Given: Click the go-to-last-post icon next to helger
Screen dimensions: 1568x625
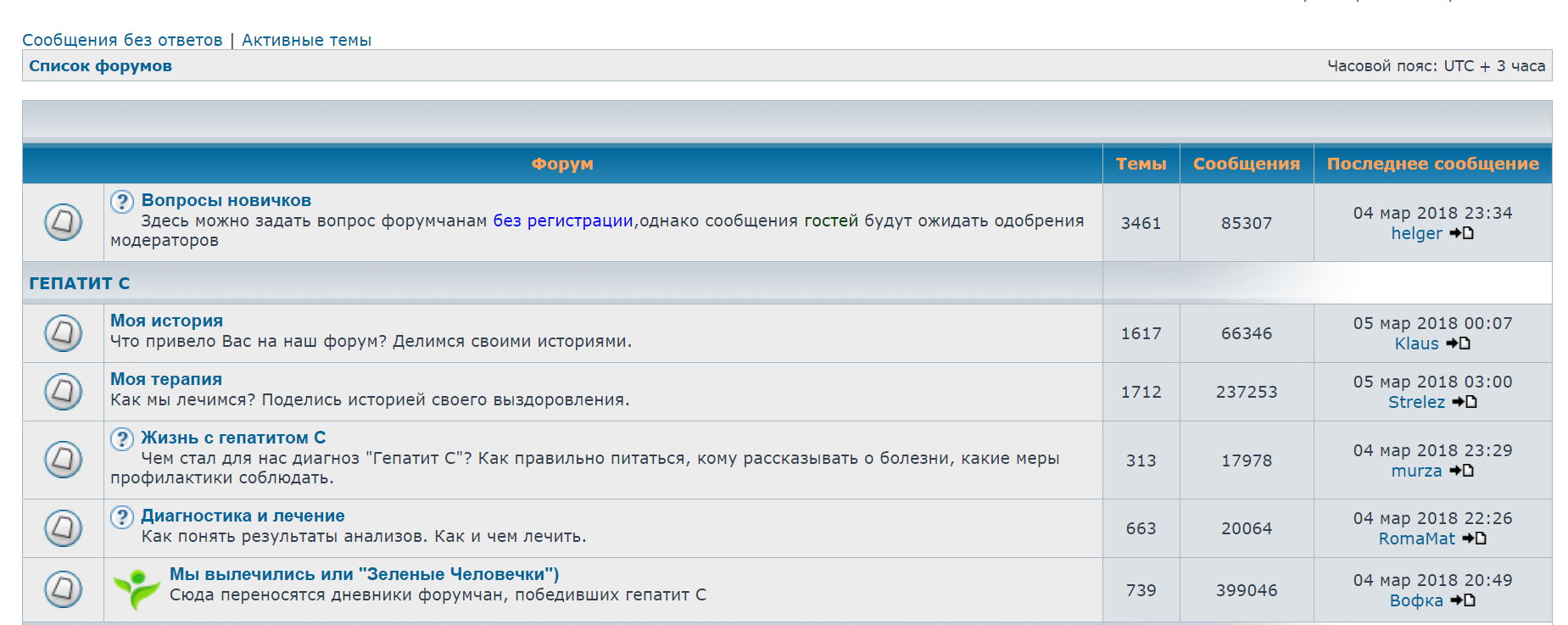Looking at the screenshot, I should [x=1461, y=233].
